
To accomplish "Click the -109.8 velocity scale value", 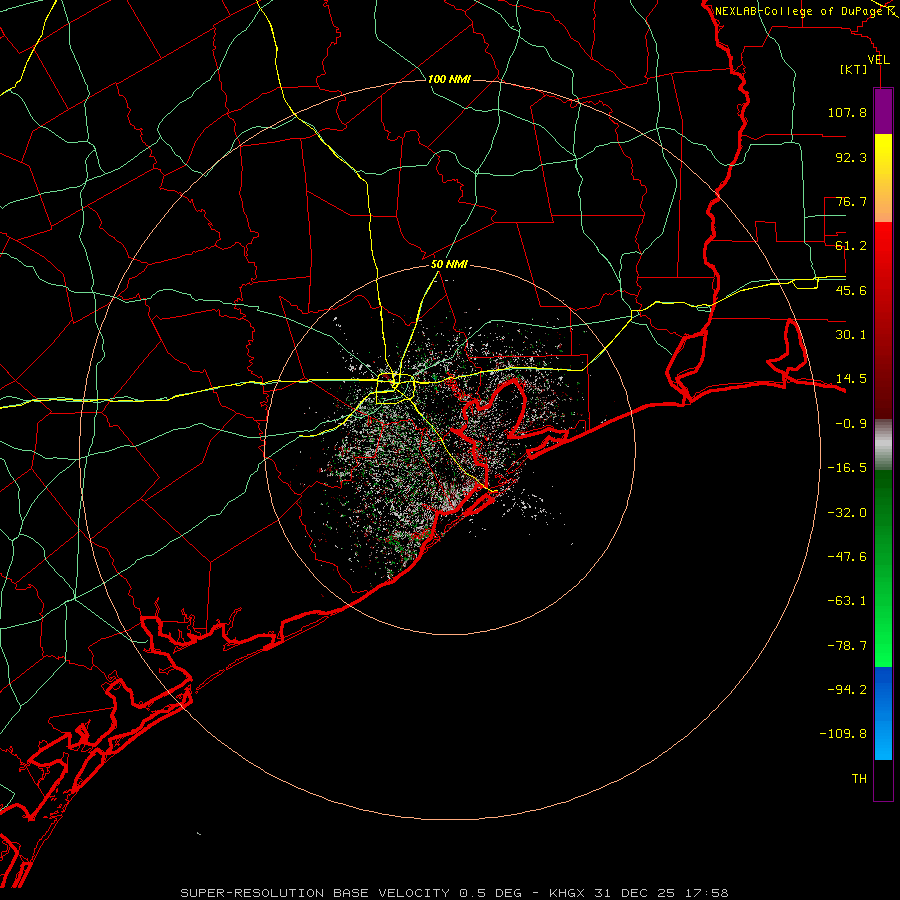I will [843, 734].
